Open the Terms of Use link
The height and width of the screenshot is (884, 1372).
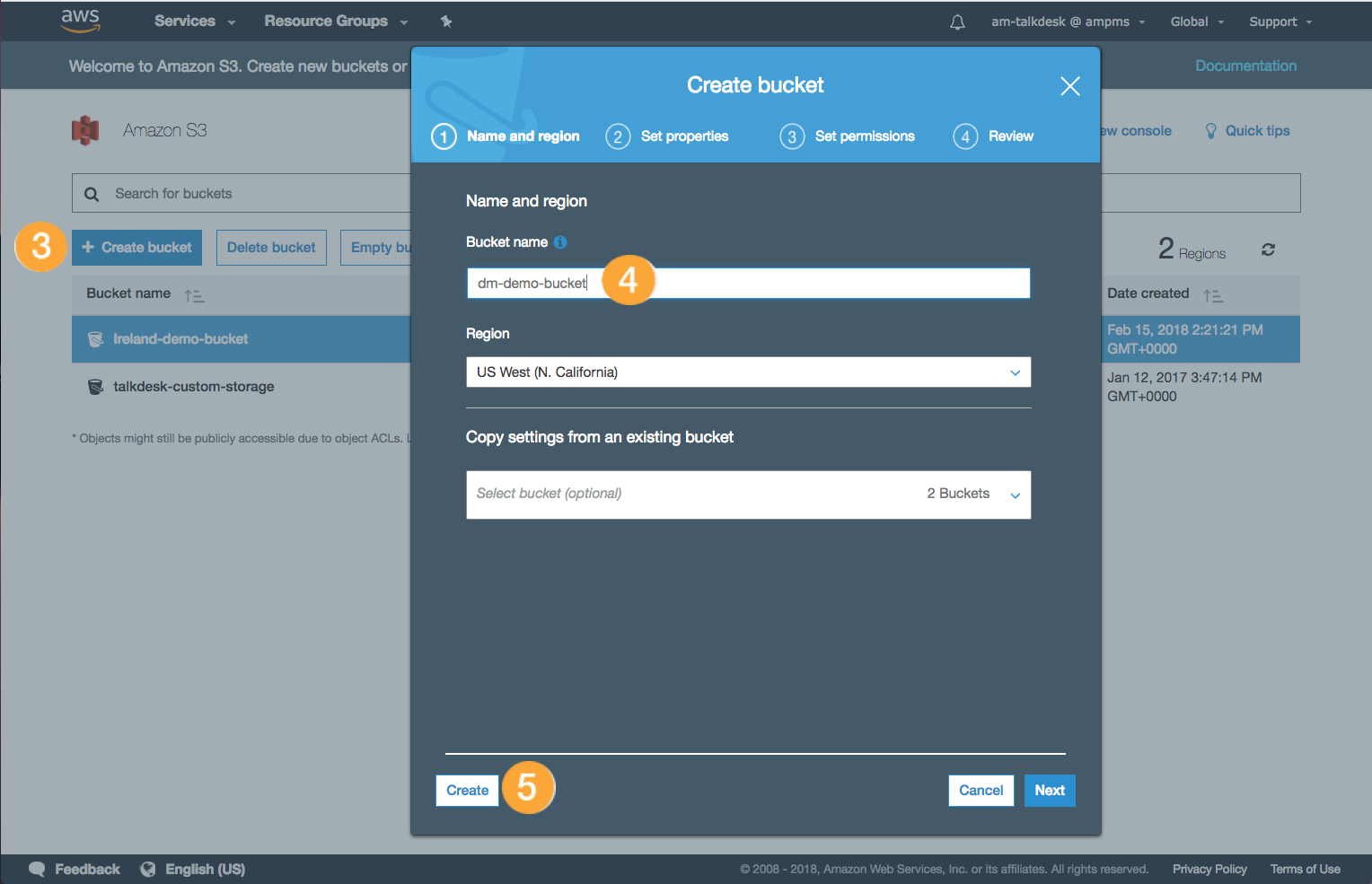(1305, 869)
